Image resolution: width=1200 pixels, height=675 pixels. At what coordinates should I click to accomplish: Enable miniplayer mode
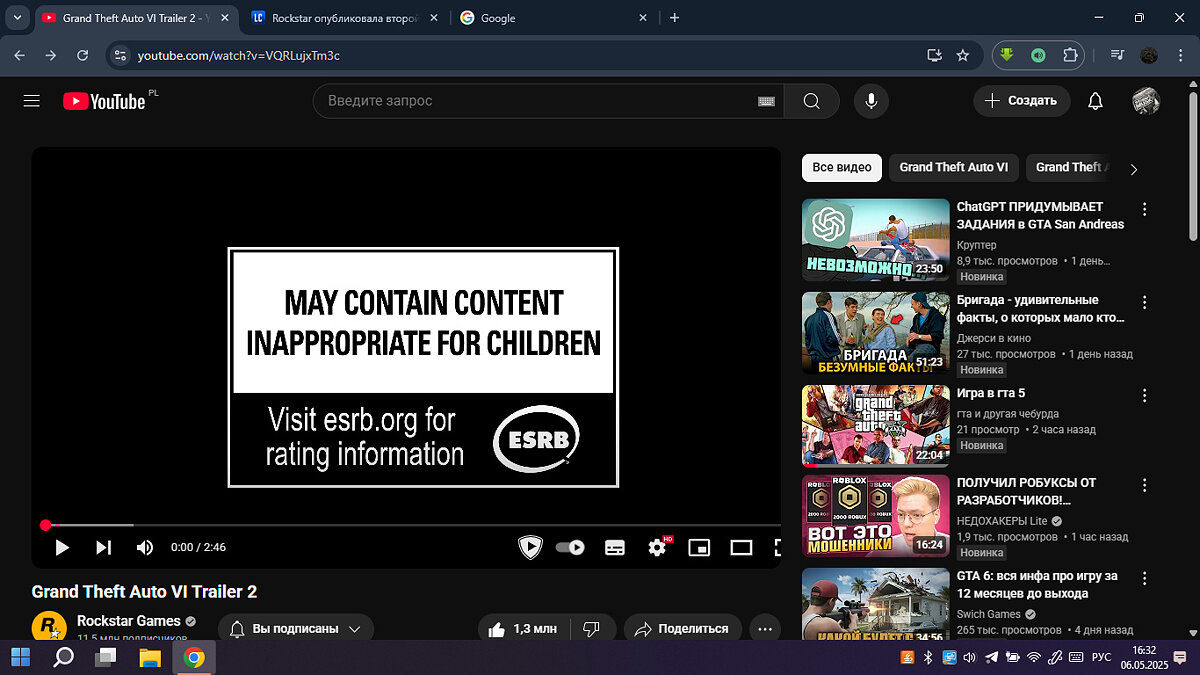[x=699, y=547]
